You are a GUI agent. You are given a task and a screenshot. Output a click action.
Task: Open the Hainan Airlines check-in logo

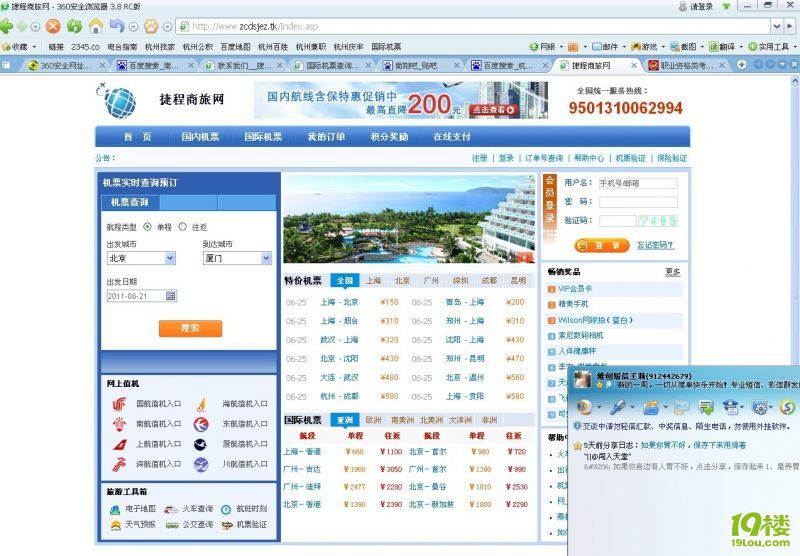(201, 404)
